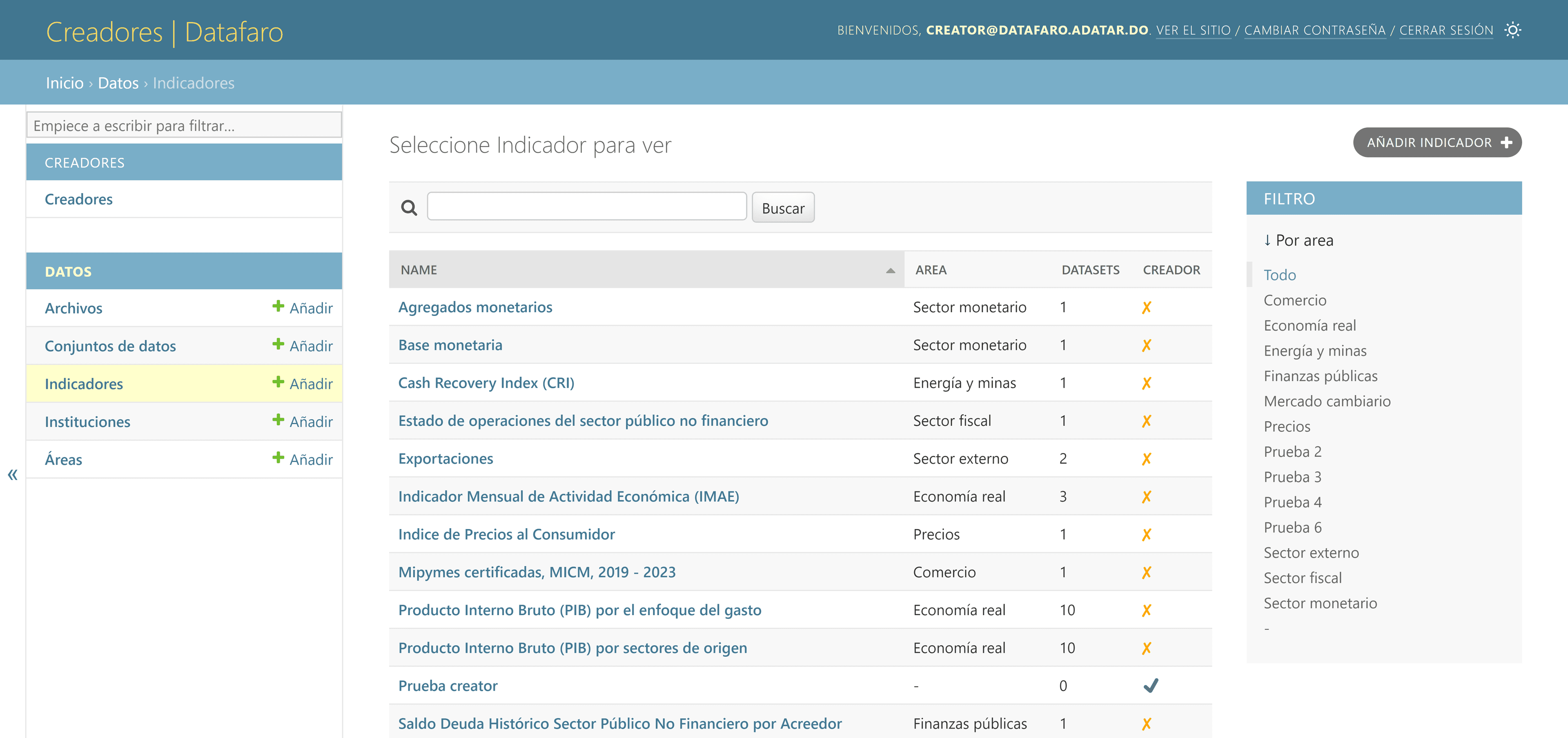Click the X creador icon for Exportaciones
Image resolution: width=1568 pixels, height=738 pixels.
(1146, 459)
